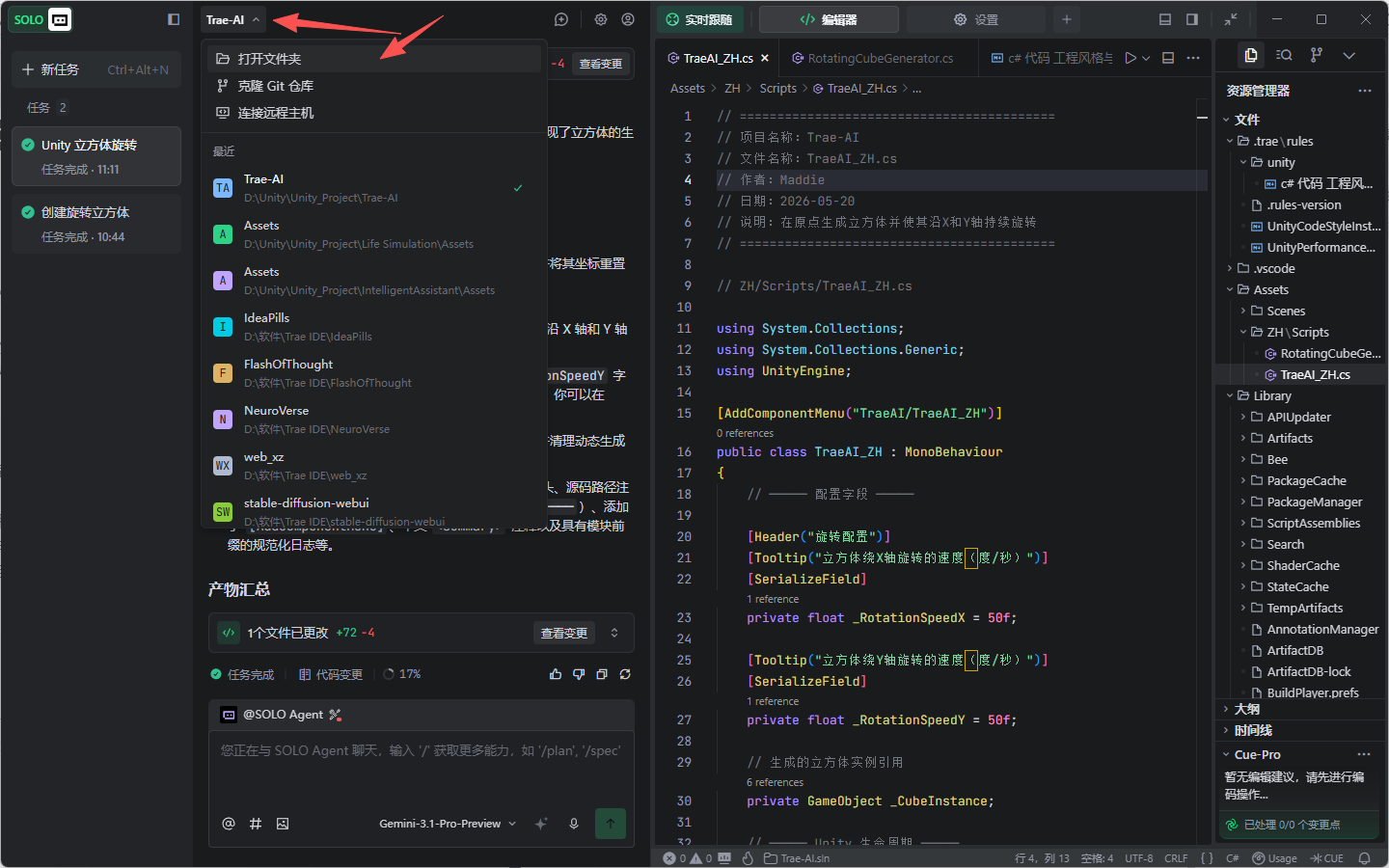
Task: Toggle the split editor layout icon
Action: click(x=1168, y=58)
